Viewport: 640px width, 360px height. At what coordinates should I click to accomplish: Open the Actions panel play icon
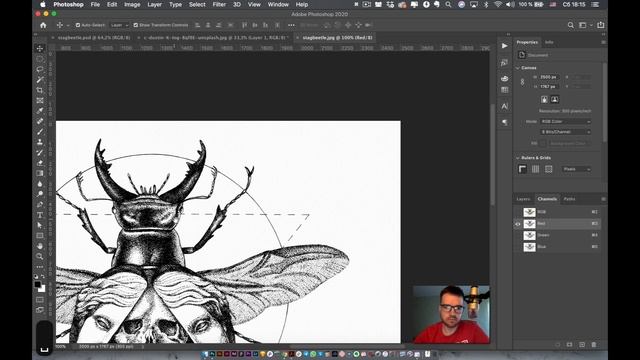505,46
